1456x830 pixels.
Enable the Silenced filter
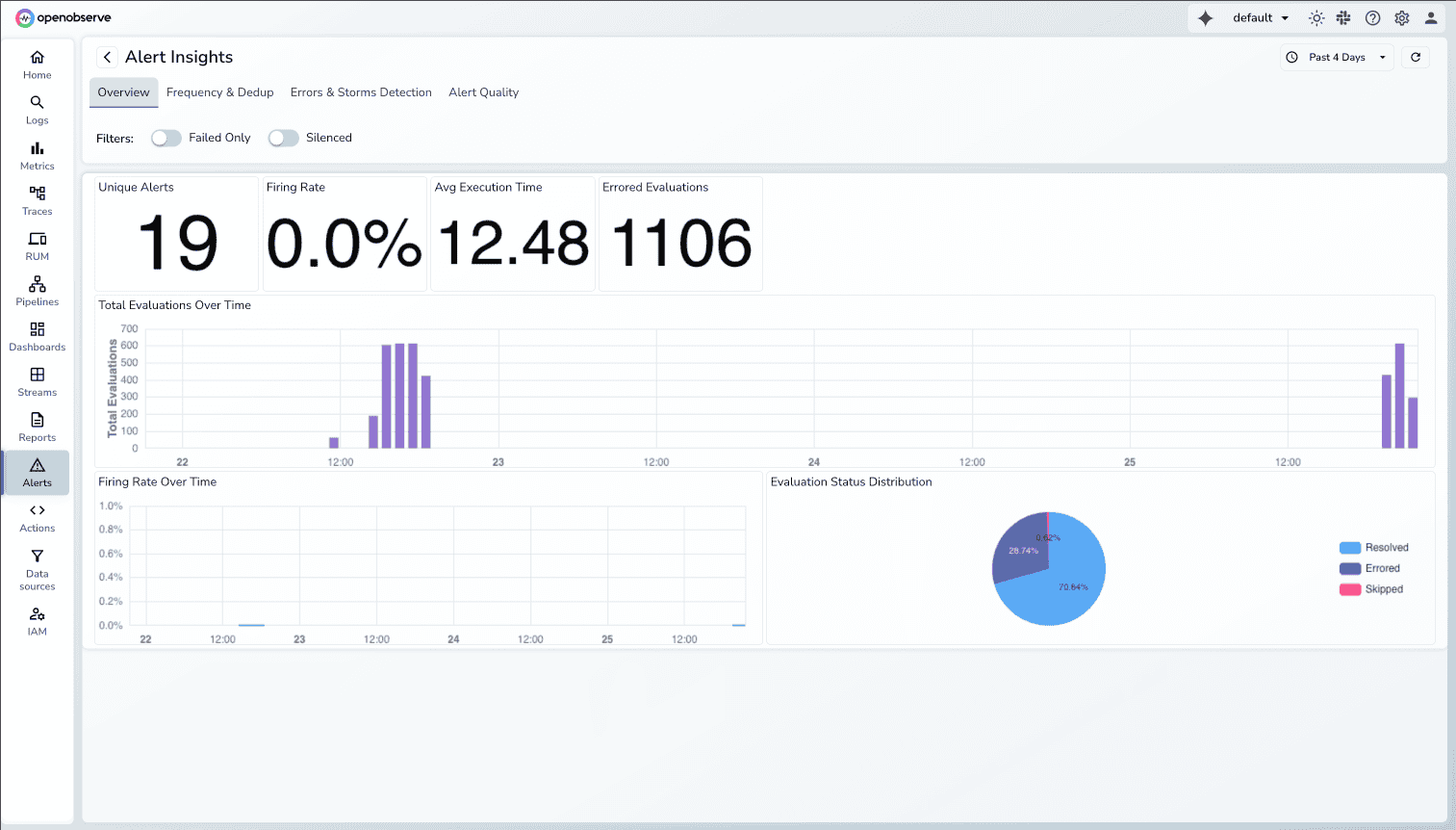(x=283, y=138)
